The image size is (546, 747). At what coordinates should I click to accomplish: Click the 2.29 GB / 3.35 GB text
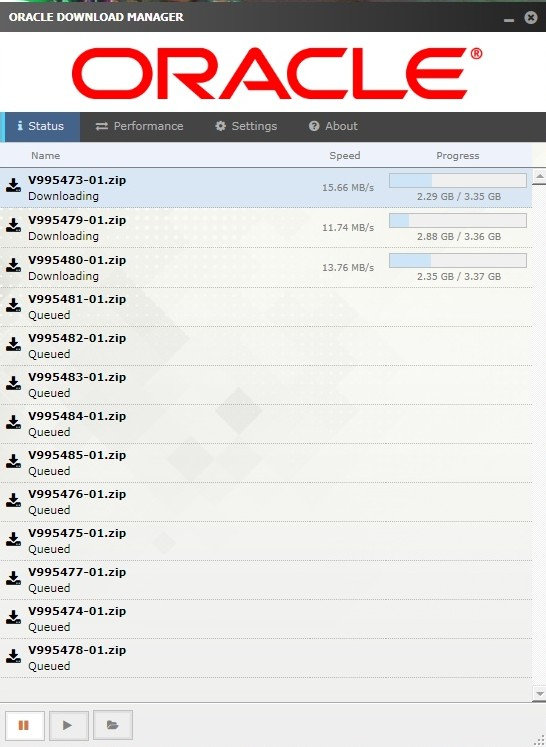click(x=459, y=196)
